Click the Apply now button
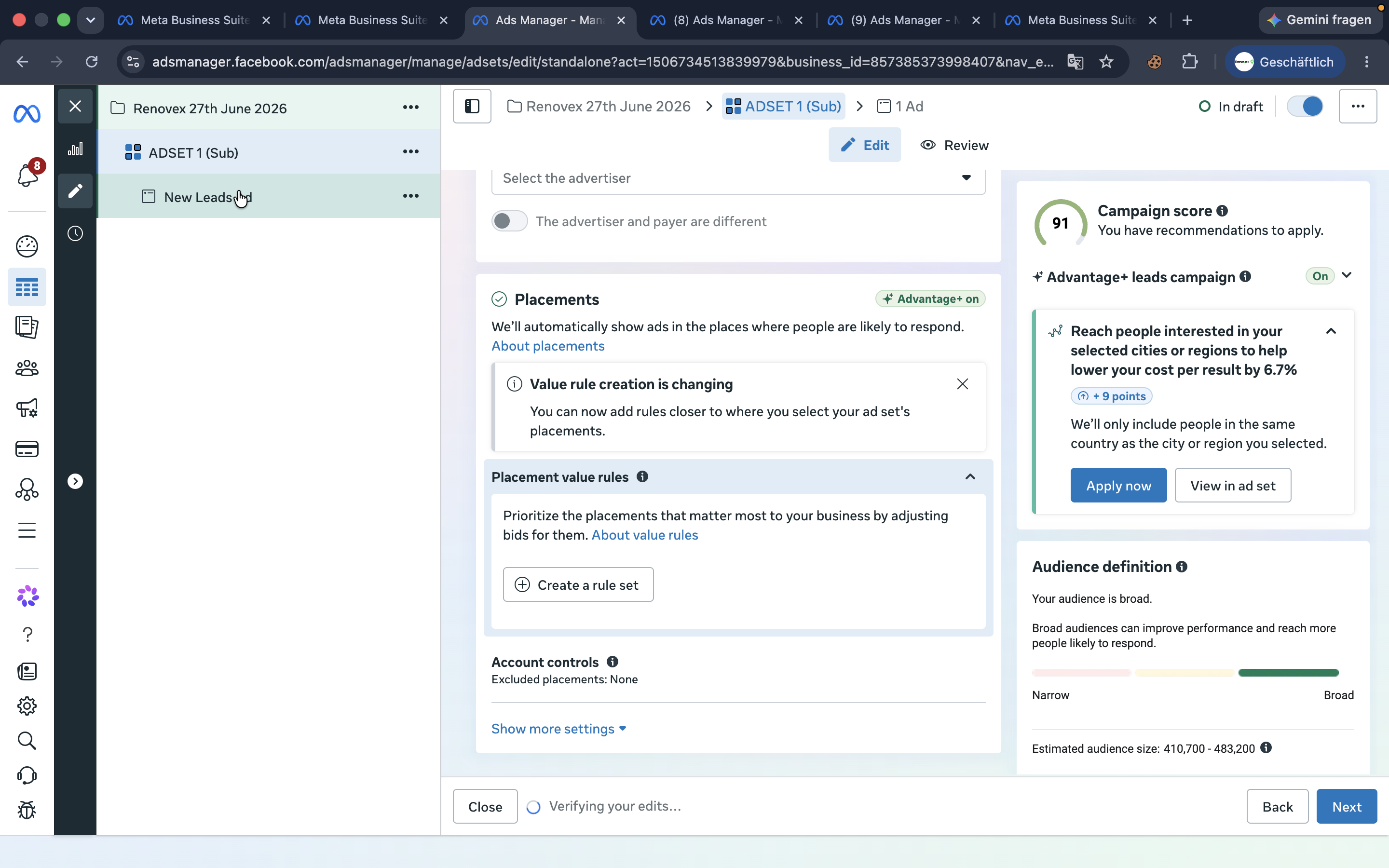This screenshot has height=868, width=1389. pos(1118,485)
